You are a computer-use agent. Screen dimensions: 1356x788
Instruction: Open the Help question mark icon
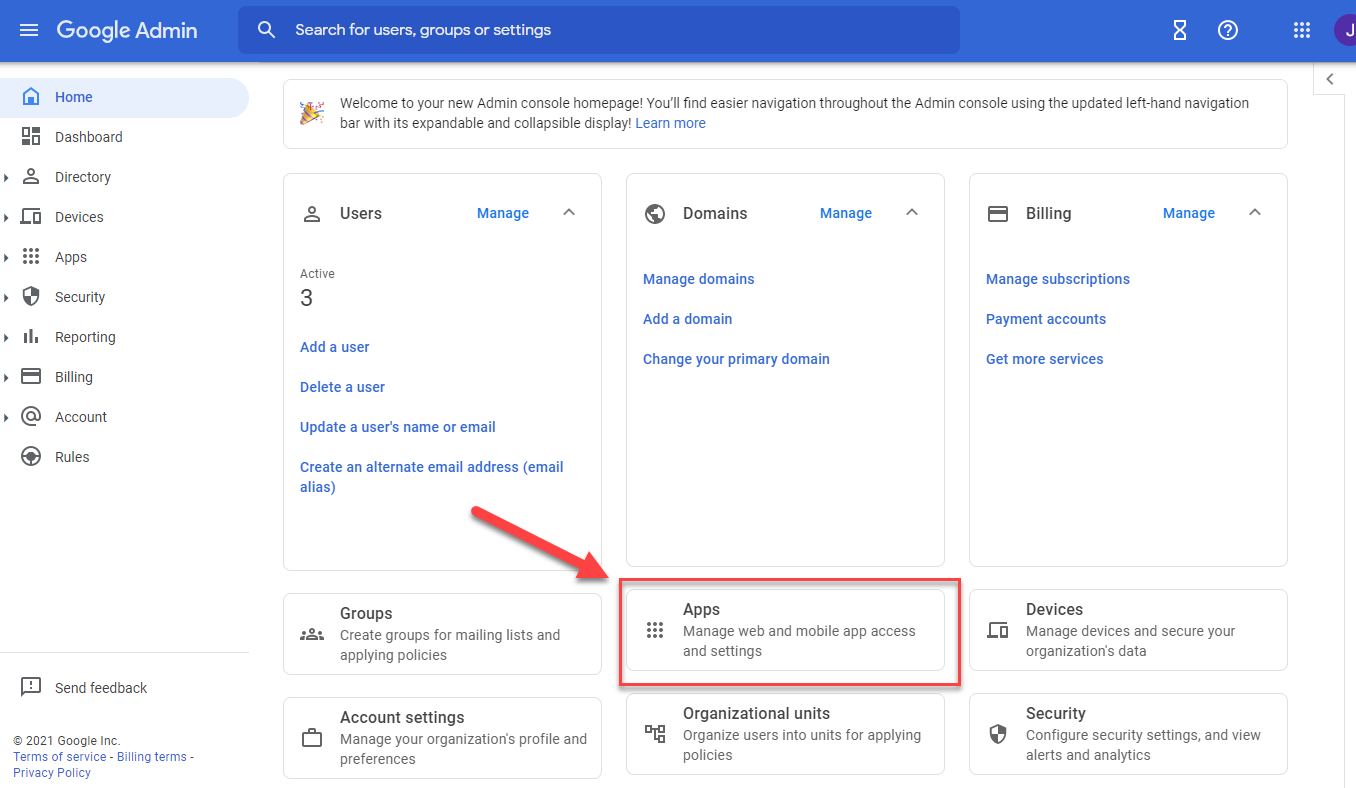click(x=1228, y=30)
